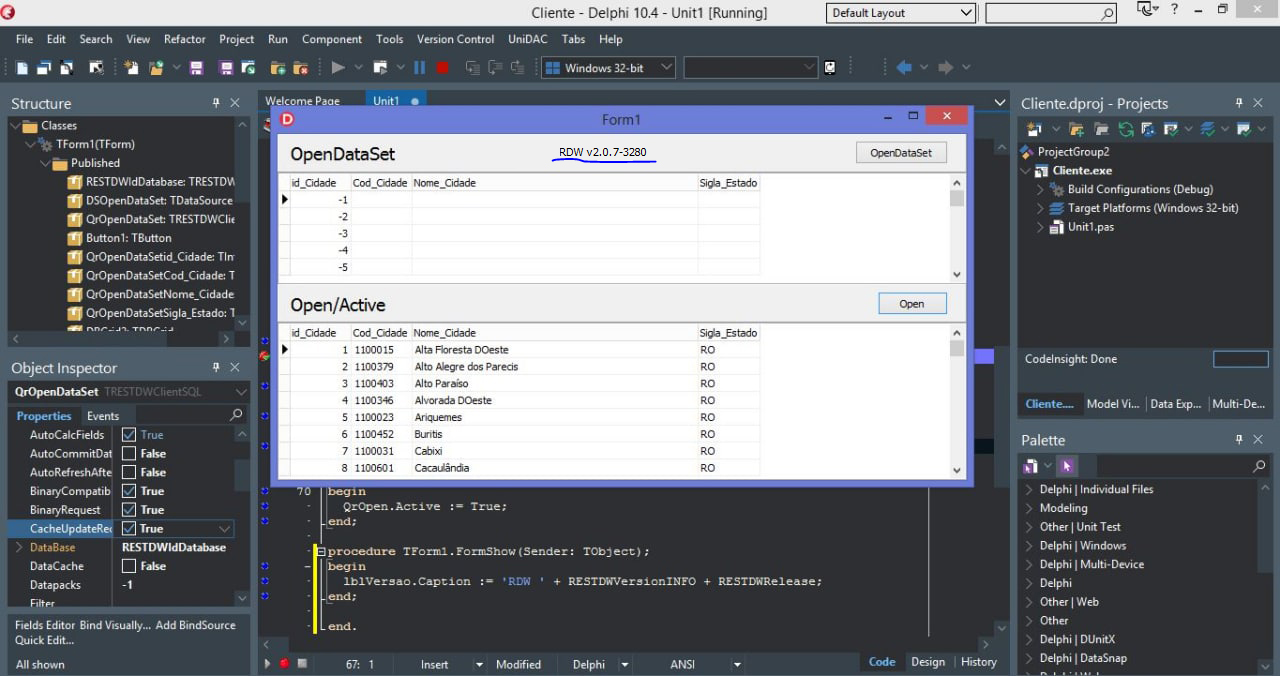The width and height of the screenshot is (1280, 676).
Task: Pin the Structure panel
Action: click(x=216, y=103)
